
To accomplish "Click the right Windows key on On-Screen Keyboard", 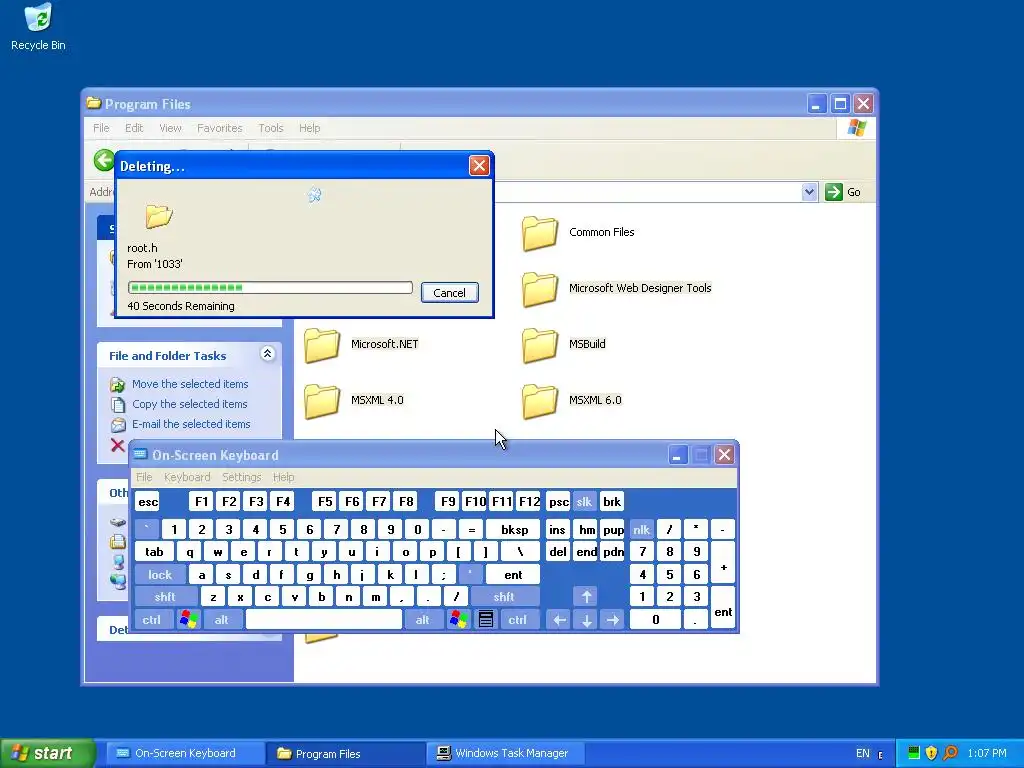I will tap(458, 620).
